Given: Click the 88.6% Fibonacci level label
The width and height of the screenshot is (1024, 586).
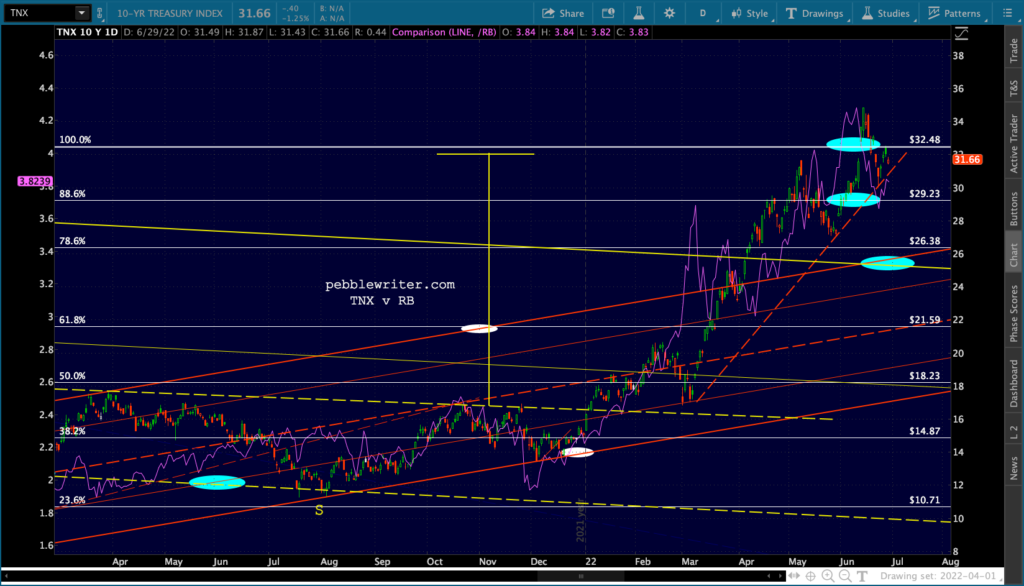Looking at the screenshot, I should click(x=72, y=194).
